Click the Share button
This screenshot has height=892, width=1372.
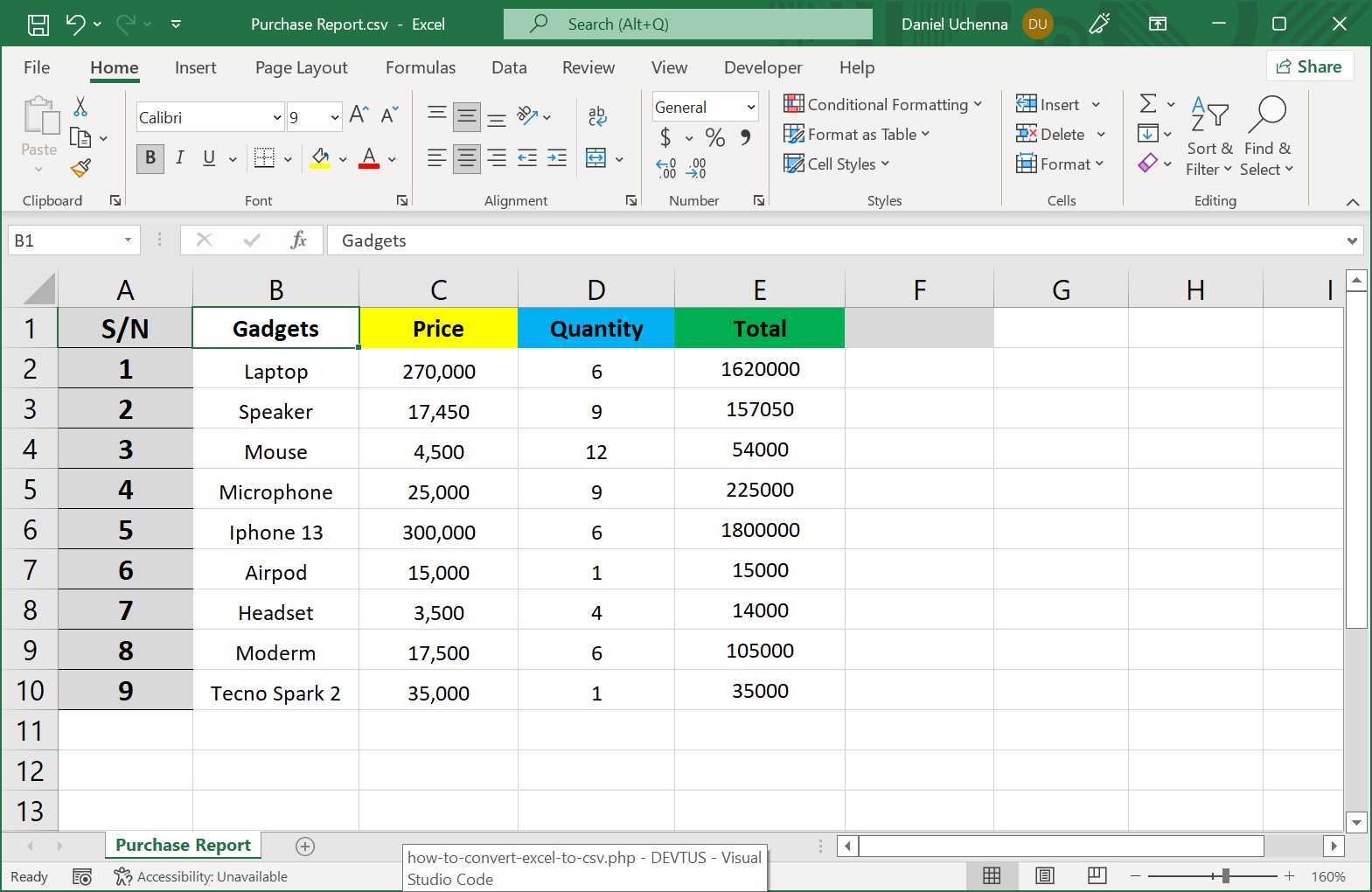(x=1309, y=66)
